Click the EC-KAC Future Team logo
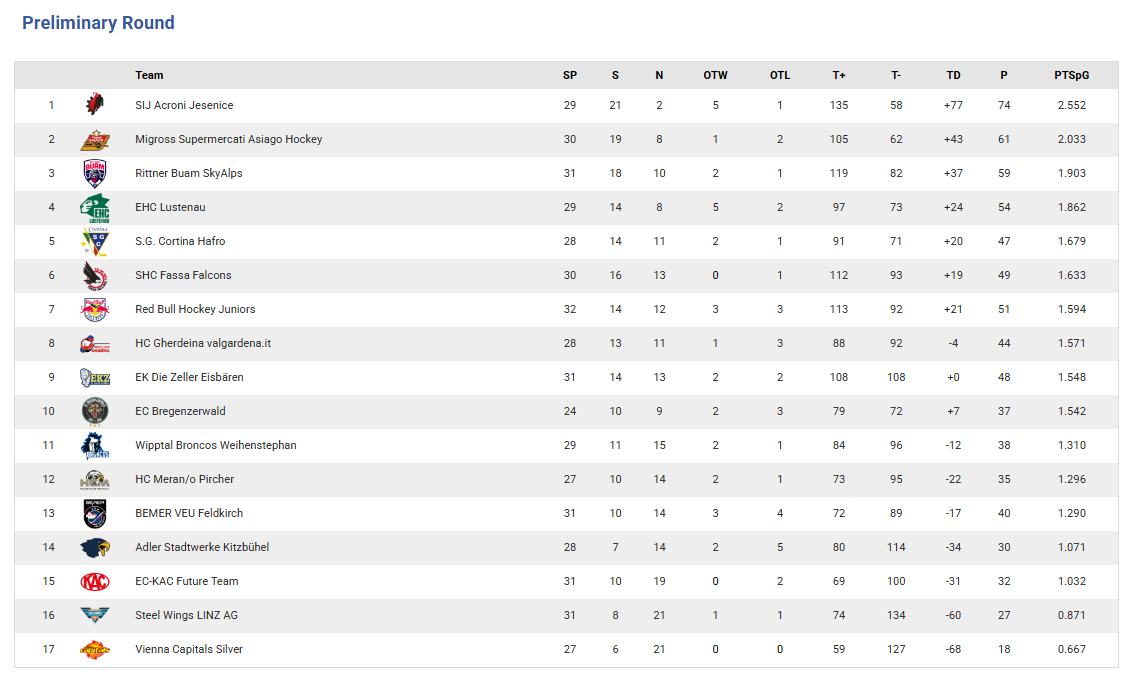The image size is (1128, 674). 95,582
